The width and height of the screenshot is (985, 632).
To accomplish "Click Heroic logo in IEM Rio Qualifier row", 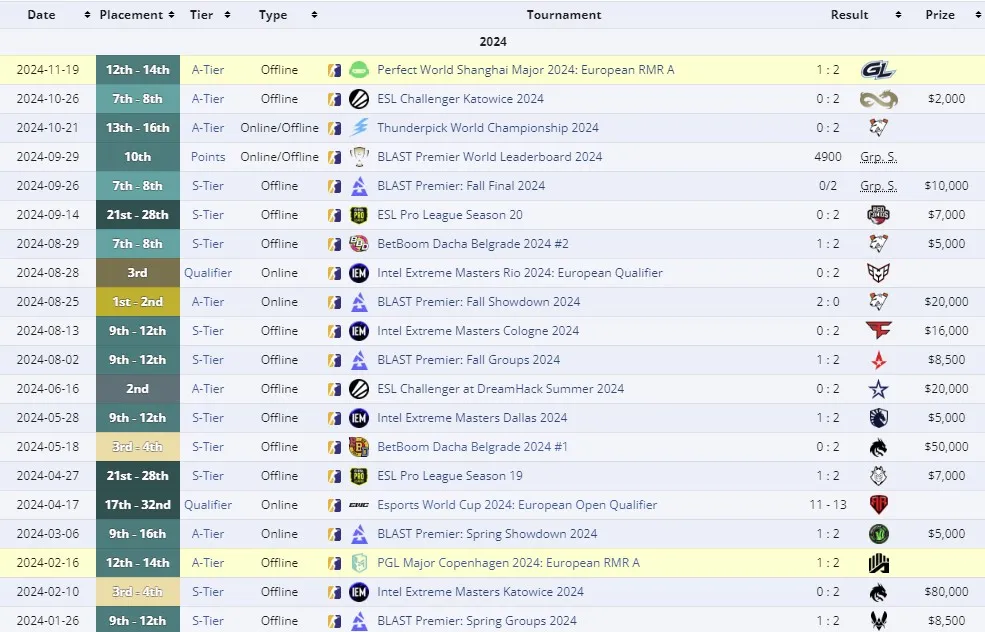I will pos(878,273).
